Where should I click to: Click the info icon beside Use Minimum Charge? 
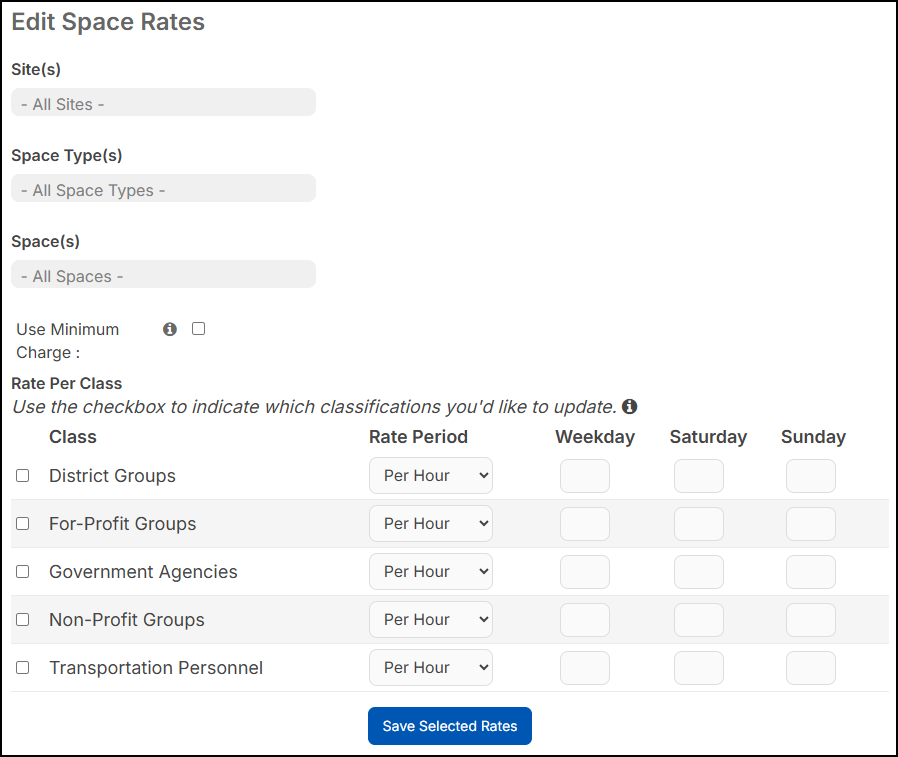[170, 329]
